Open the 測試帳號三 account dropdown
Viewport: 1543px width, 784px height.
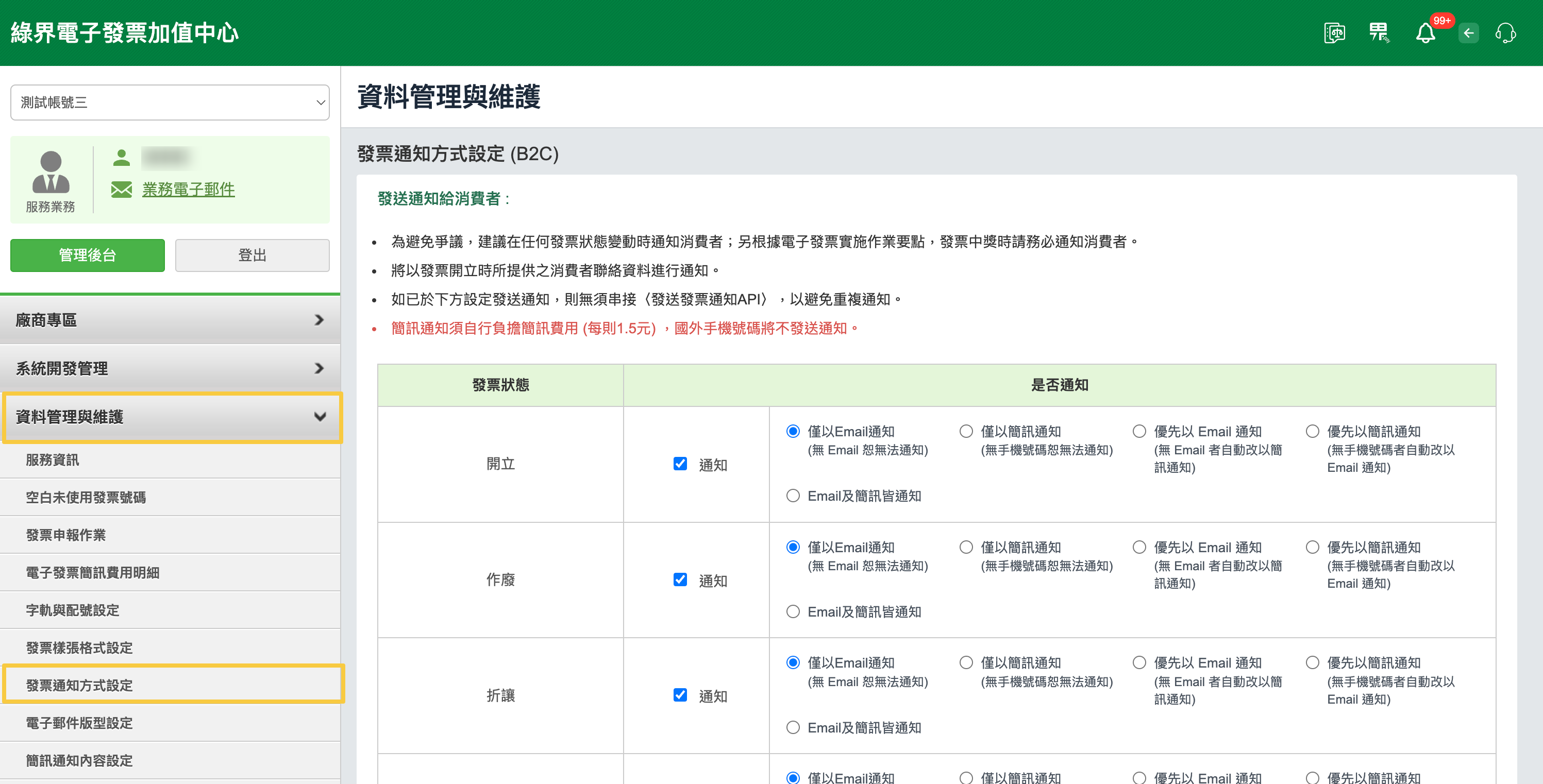click(x=170, y=103)
